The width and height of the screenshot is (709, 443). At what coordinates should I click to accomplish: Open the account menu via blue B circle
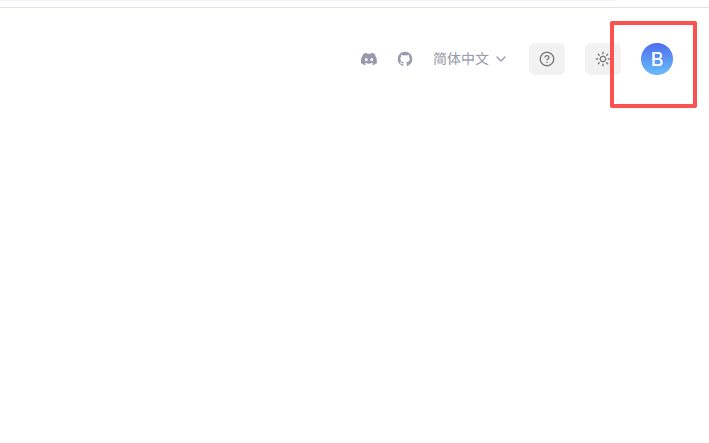pyautogui.click(x=657, y=59)
